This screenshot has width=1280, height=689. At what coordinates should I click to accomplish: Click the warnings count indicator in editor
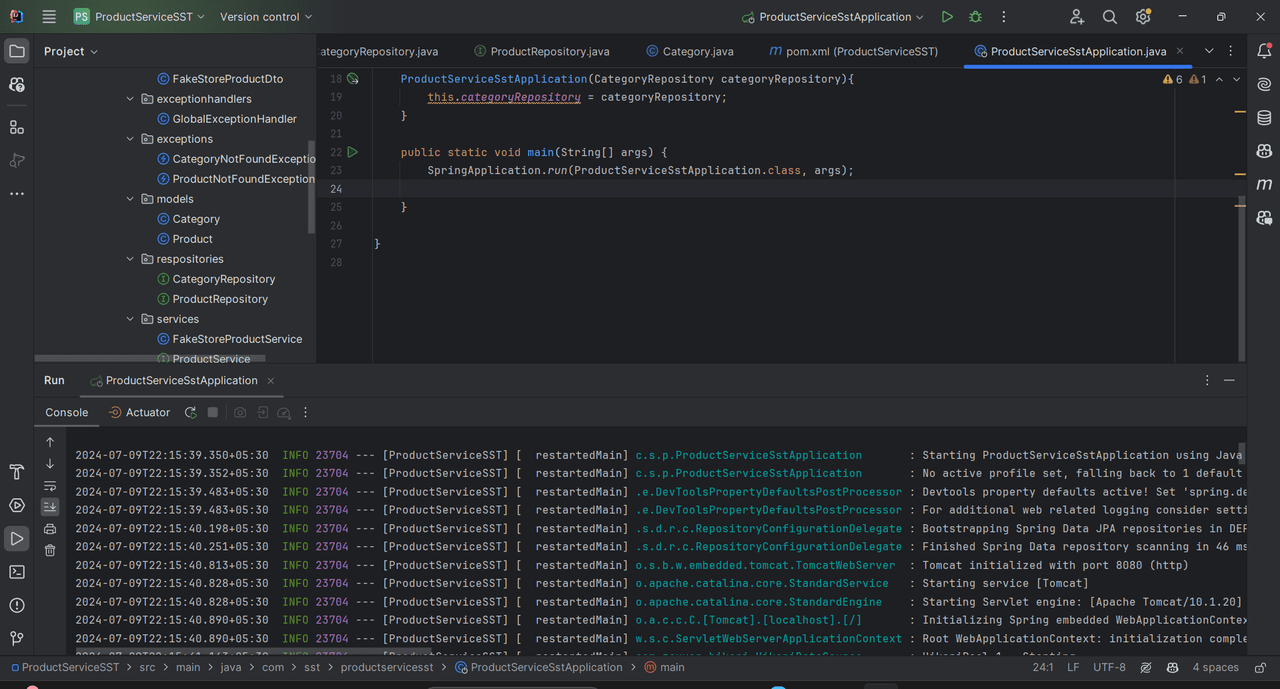click(1173, 79)
